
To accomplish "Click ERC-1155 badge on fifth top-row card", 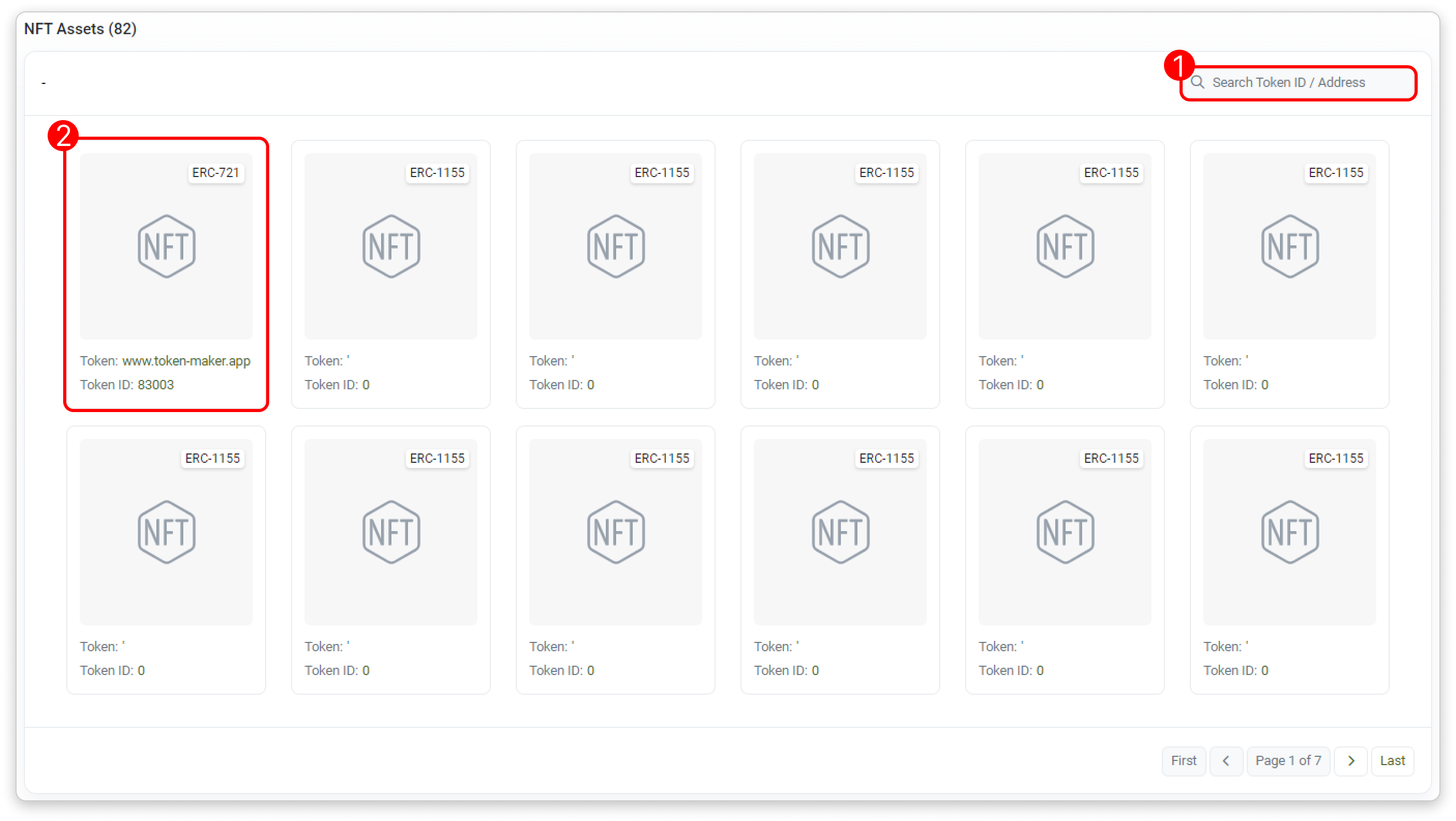I will [1111, 173].
